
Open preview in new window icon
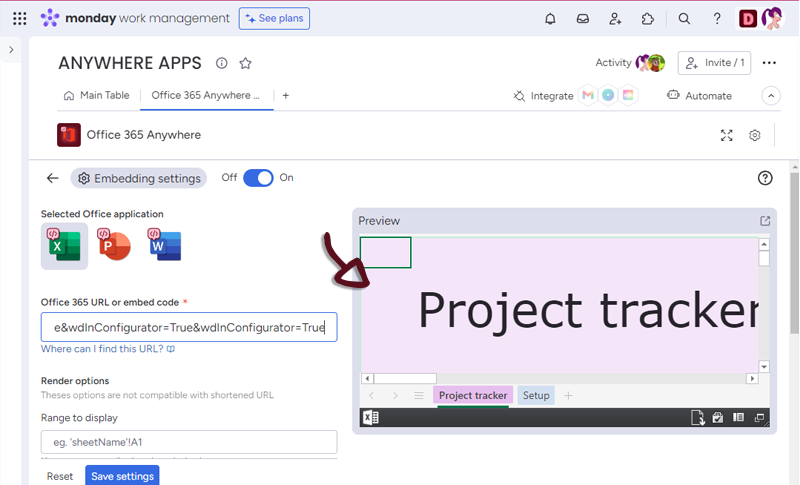765,221
